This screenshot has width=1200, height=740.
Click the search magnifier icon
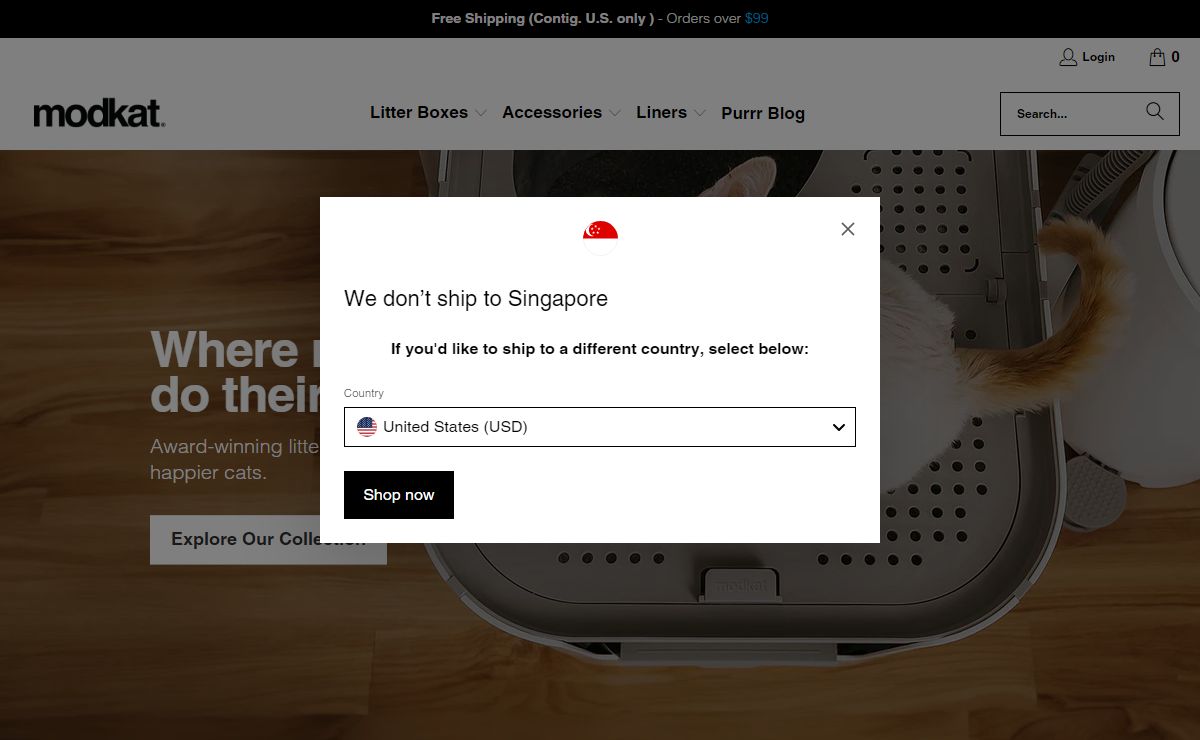click(1155, 112)
